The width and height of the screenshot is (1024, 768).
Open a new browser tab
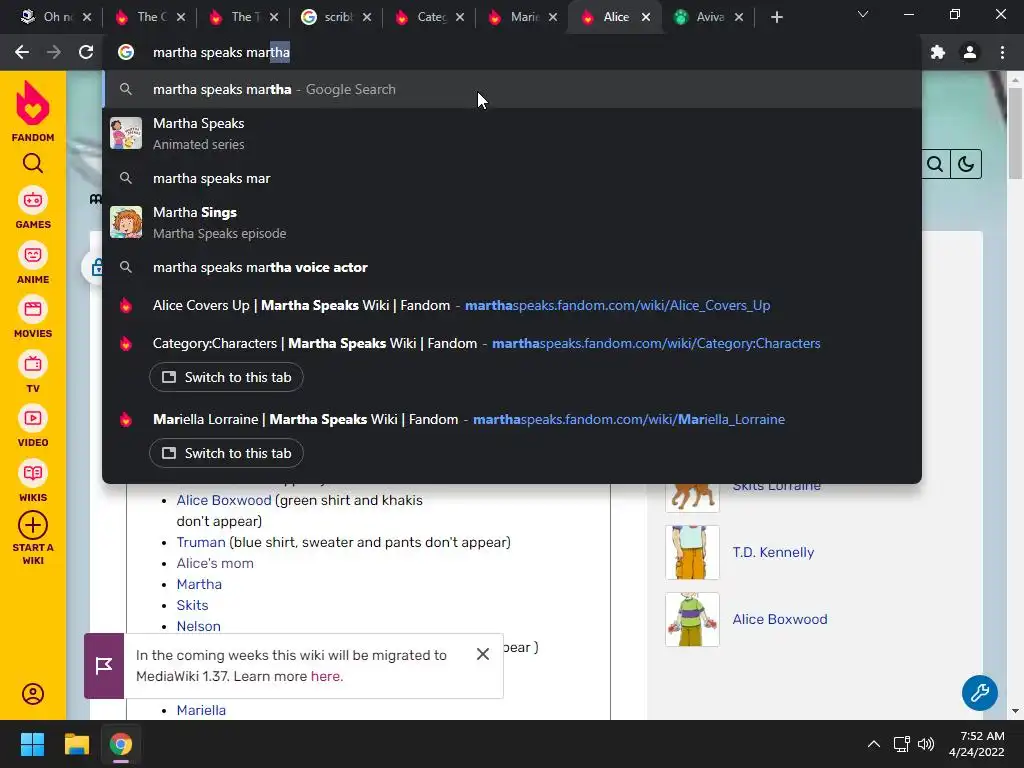click(x=776, y=17)
